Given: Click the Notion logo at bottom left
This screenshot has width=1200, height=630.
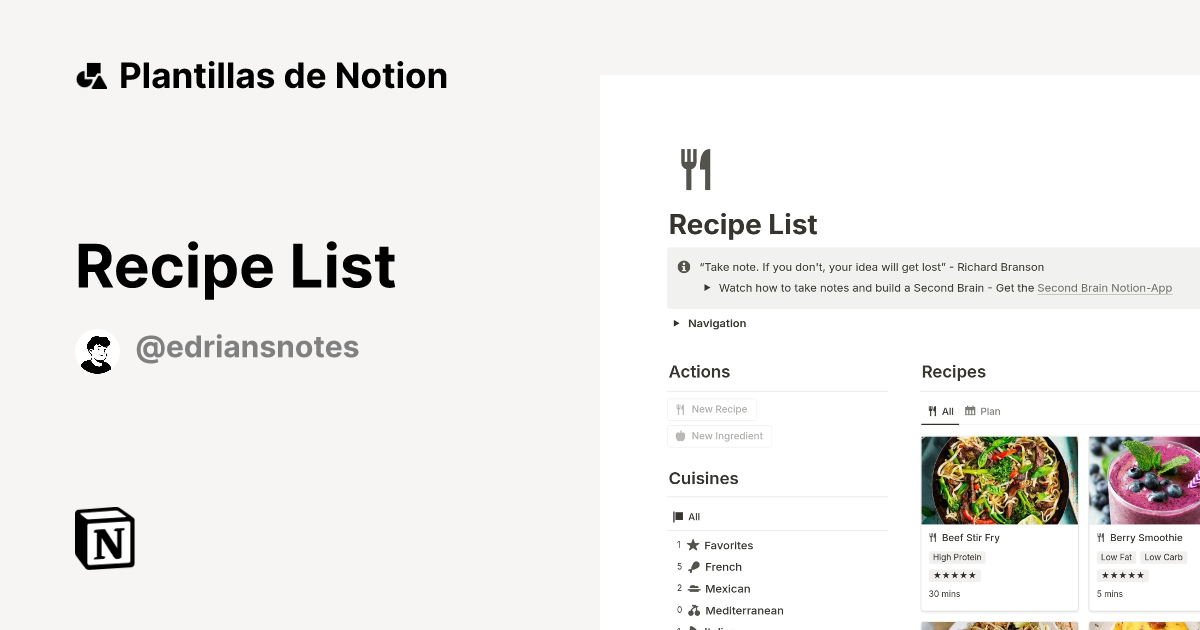Looking at the screenshot, I should click(x=103, y=538).
